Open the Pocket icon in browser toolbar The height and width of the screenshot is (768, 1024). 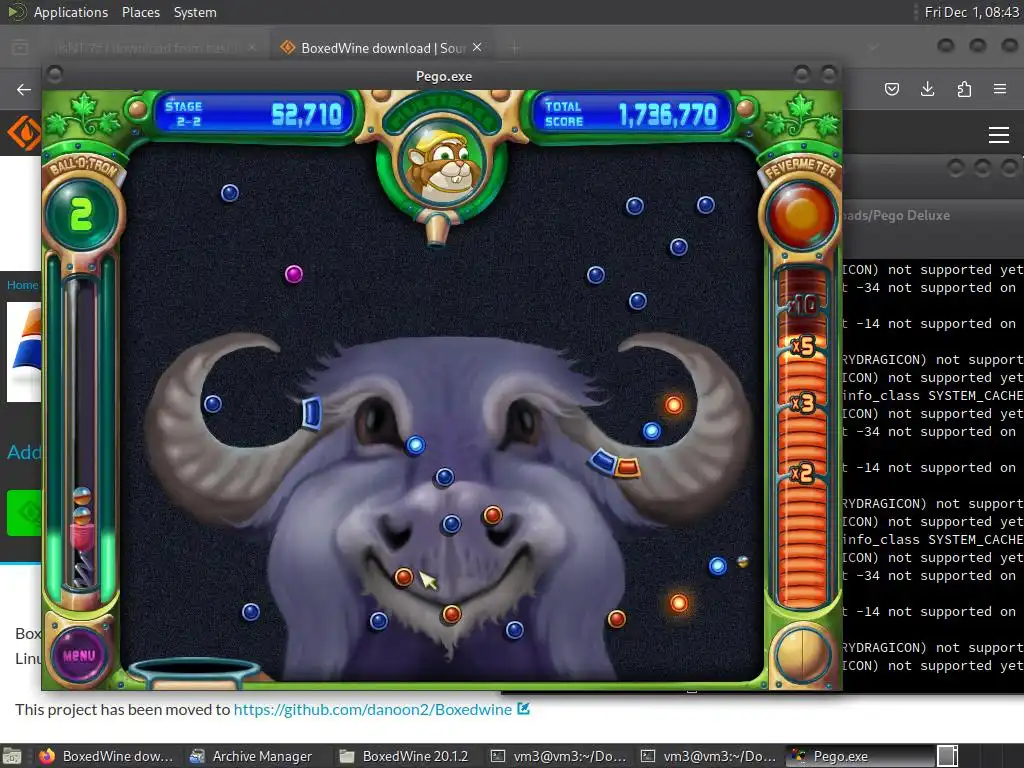(x=891, y=89)
